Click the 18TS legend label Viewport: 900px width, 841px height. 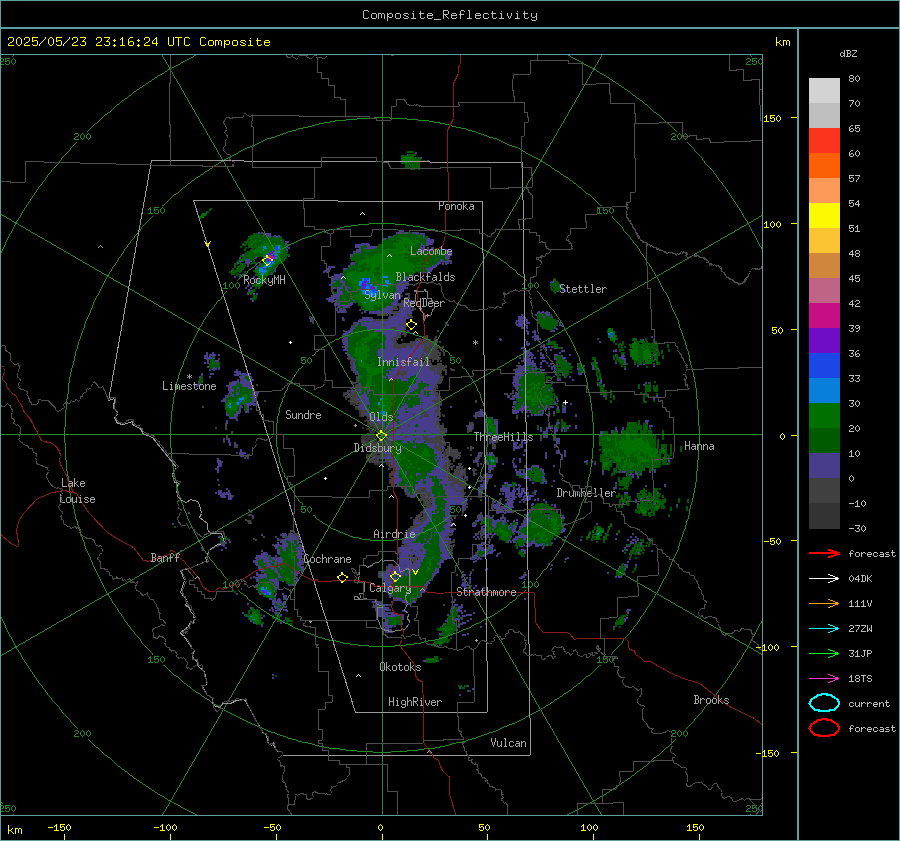pyautogui.click(x=860, y=679)
